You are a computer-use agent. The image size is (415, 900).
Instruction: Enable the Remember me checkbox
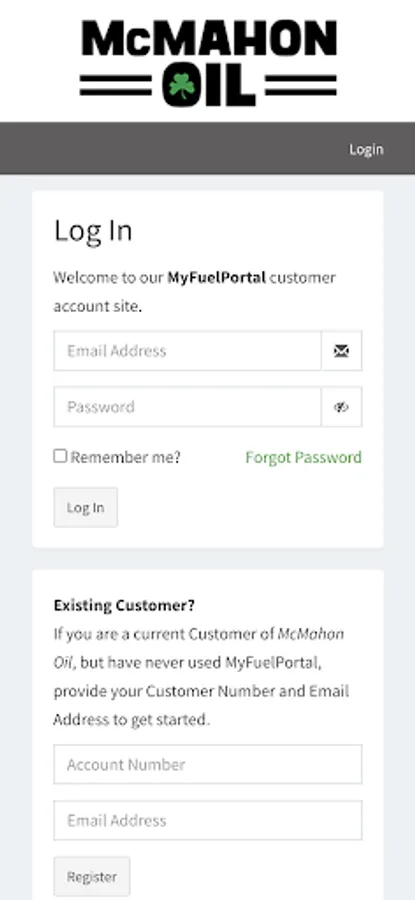60,456
